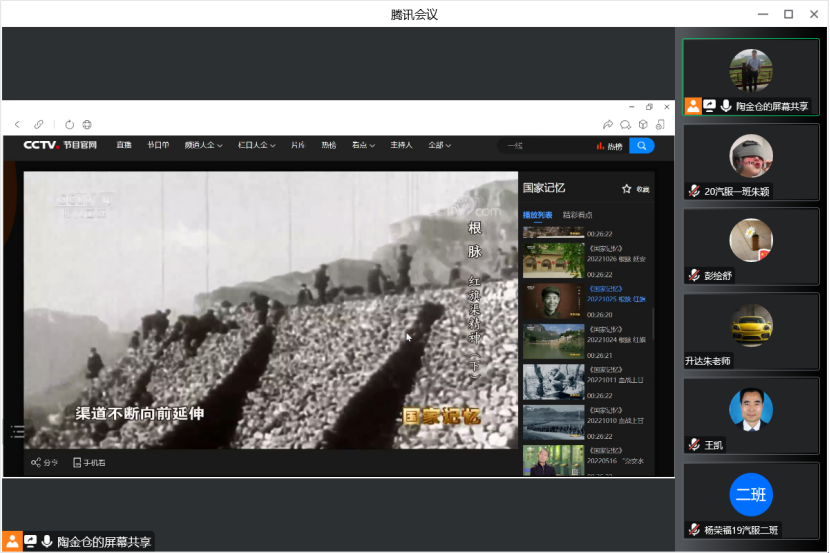
Task: Click the blue search magnifier button
Action: tap(641, 146)
